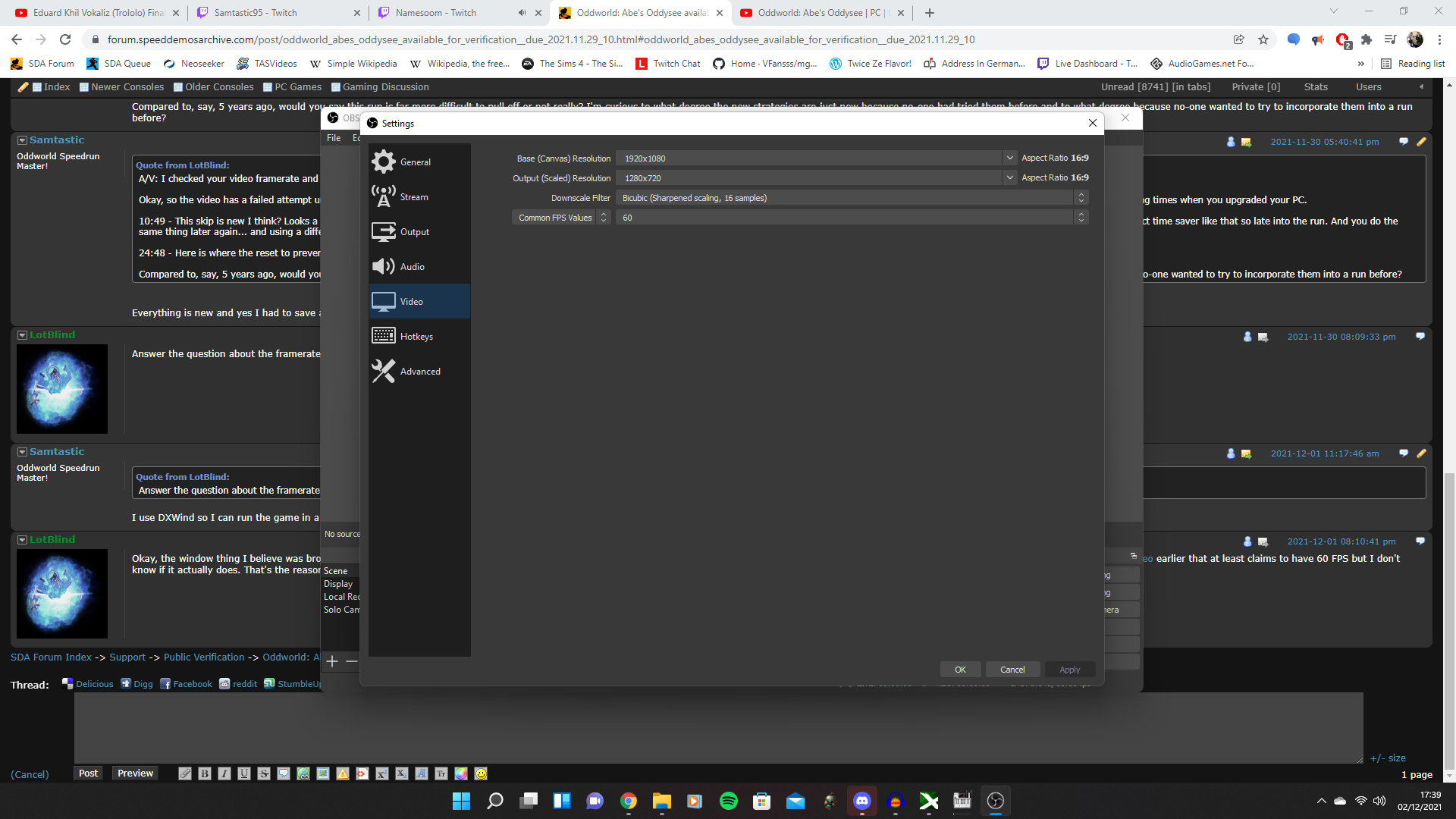The height and width of the screenshot is (819, 1456).
Task: Click the bold formatting icon in post editor
Action: point(205,773)
